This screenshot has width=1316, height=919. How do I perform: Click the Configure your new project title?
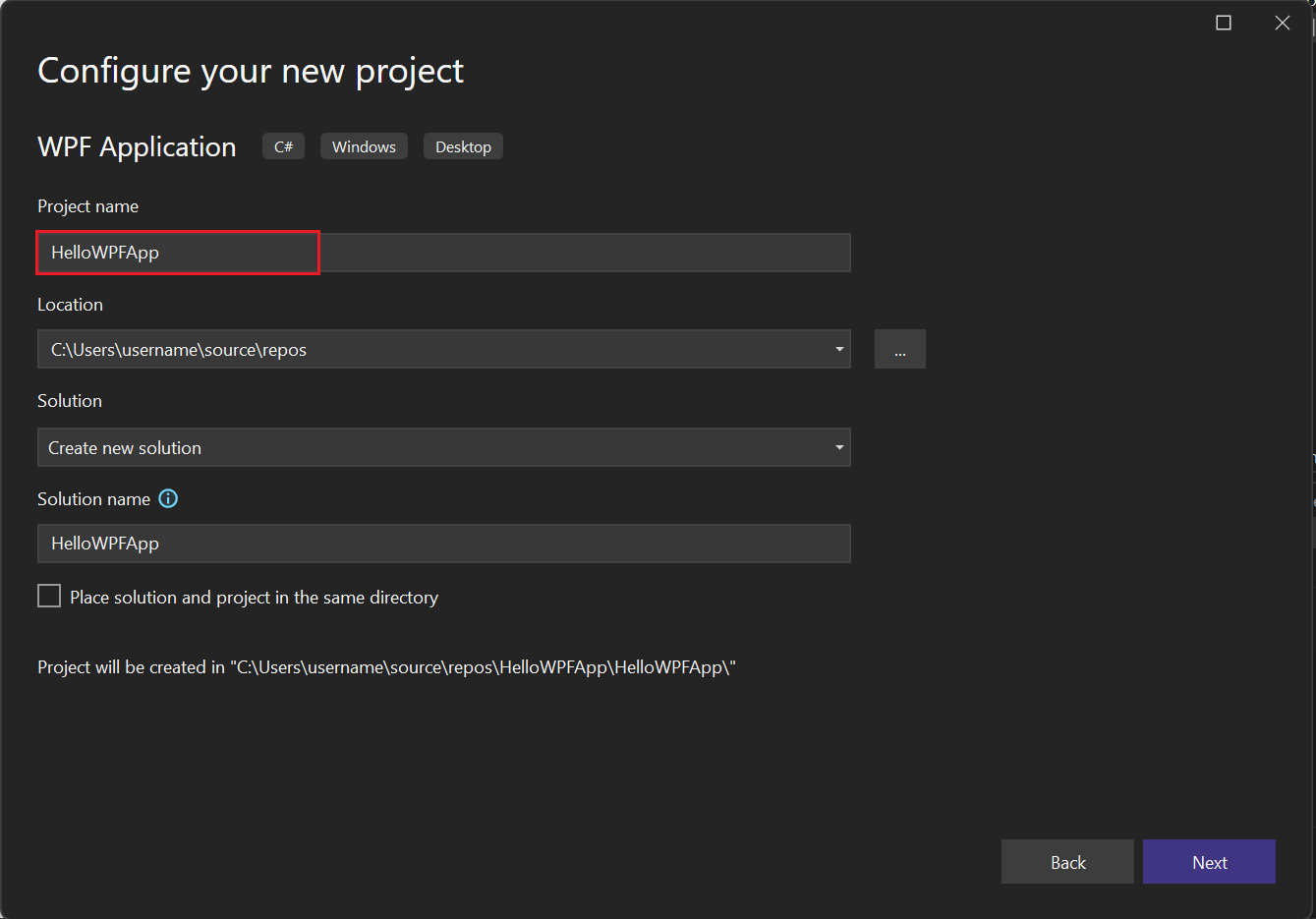tap(250, 71)
